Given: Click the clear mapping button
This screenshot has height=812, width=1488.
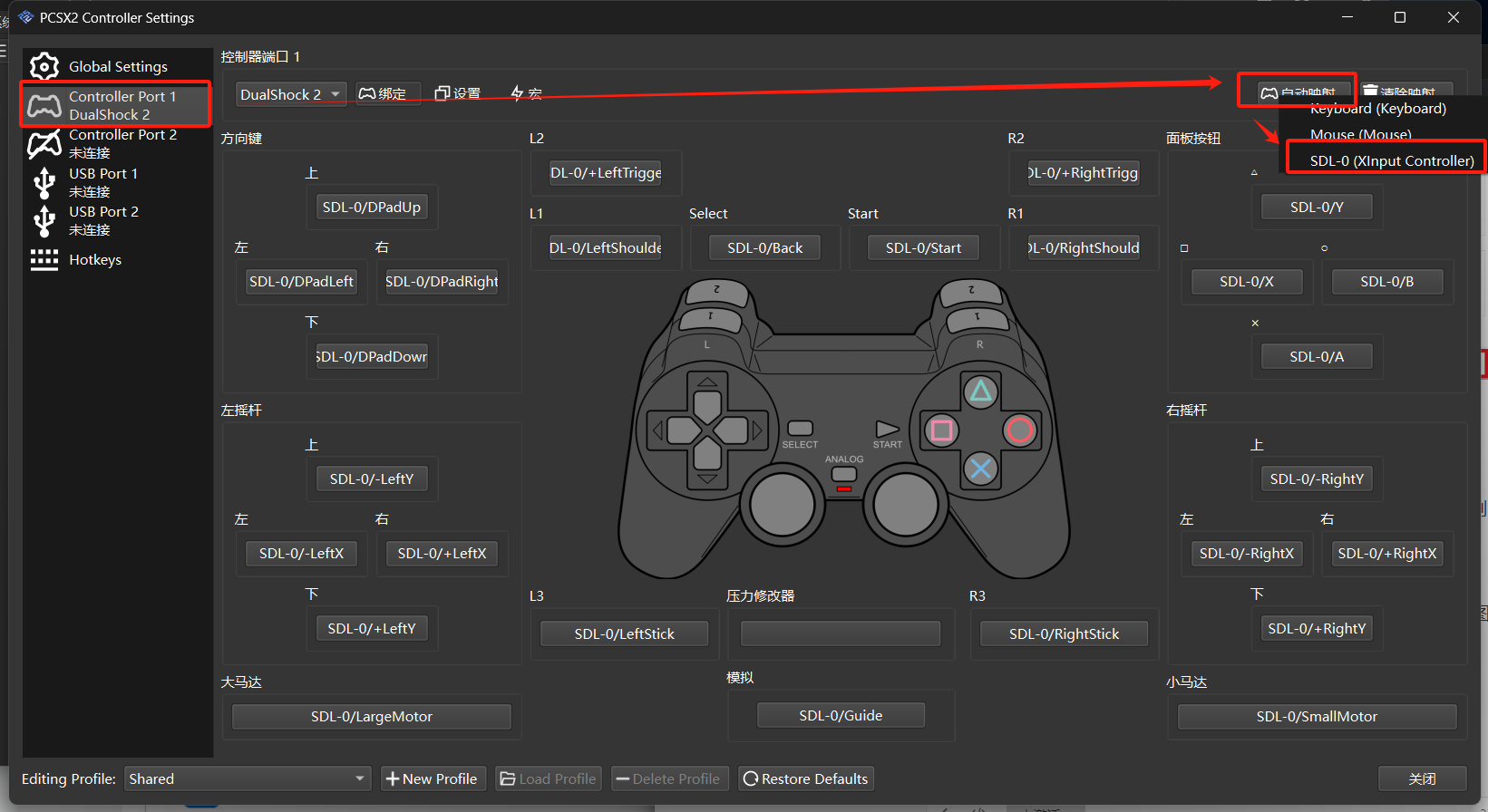Looking at the screenshot, I should tap(1407, 91).
